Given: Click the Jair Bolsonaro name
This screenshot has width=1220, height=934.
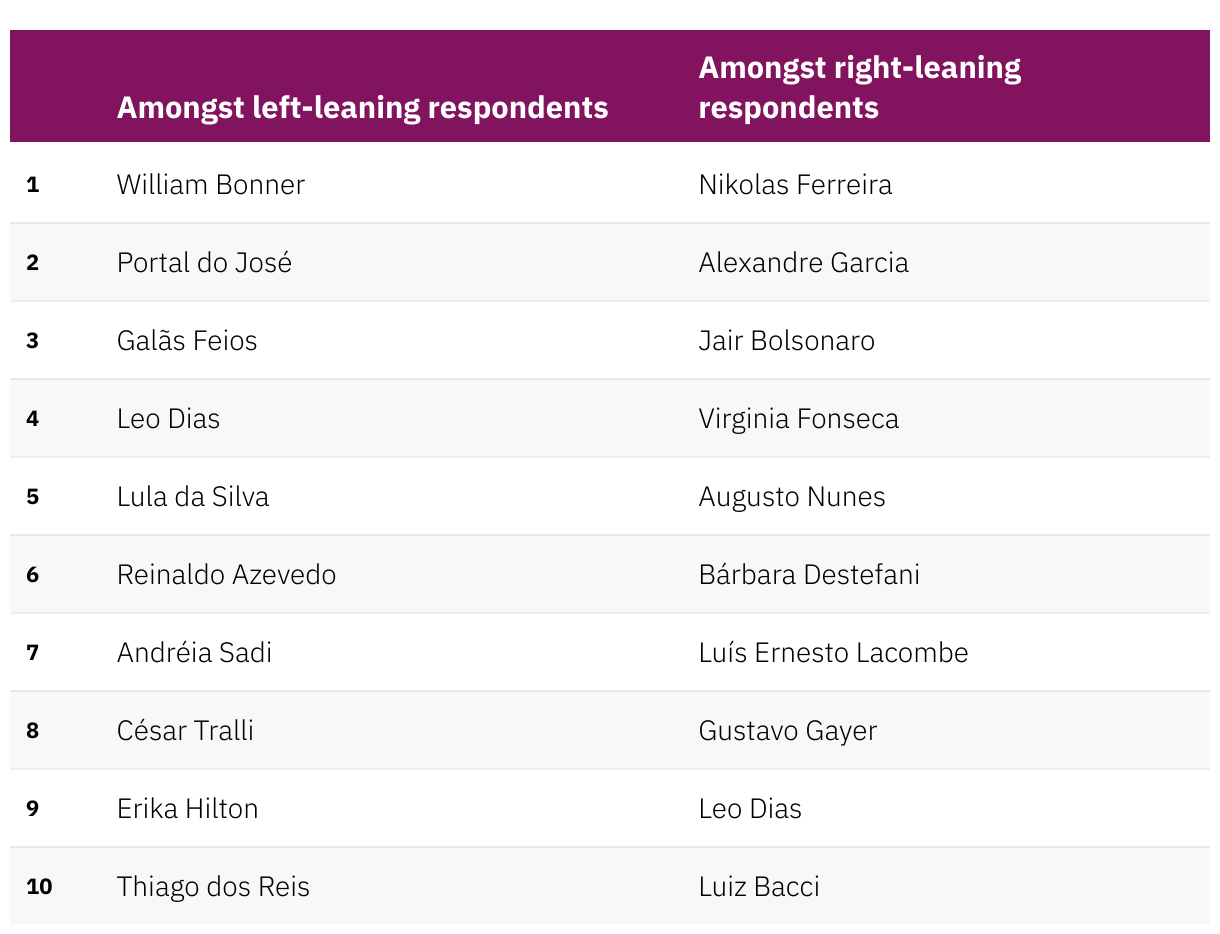Looking at the screenshot, I should (787, 341).
